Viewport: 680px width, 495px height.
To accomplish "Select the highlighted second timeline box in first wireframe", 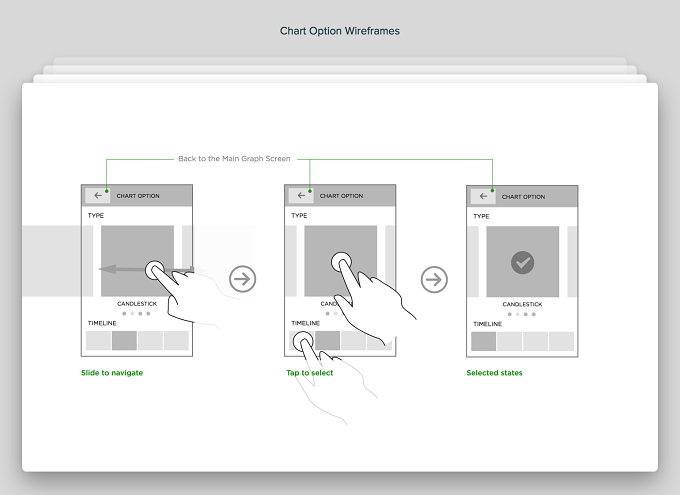I will [x=124, y=341].
